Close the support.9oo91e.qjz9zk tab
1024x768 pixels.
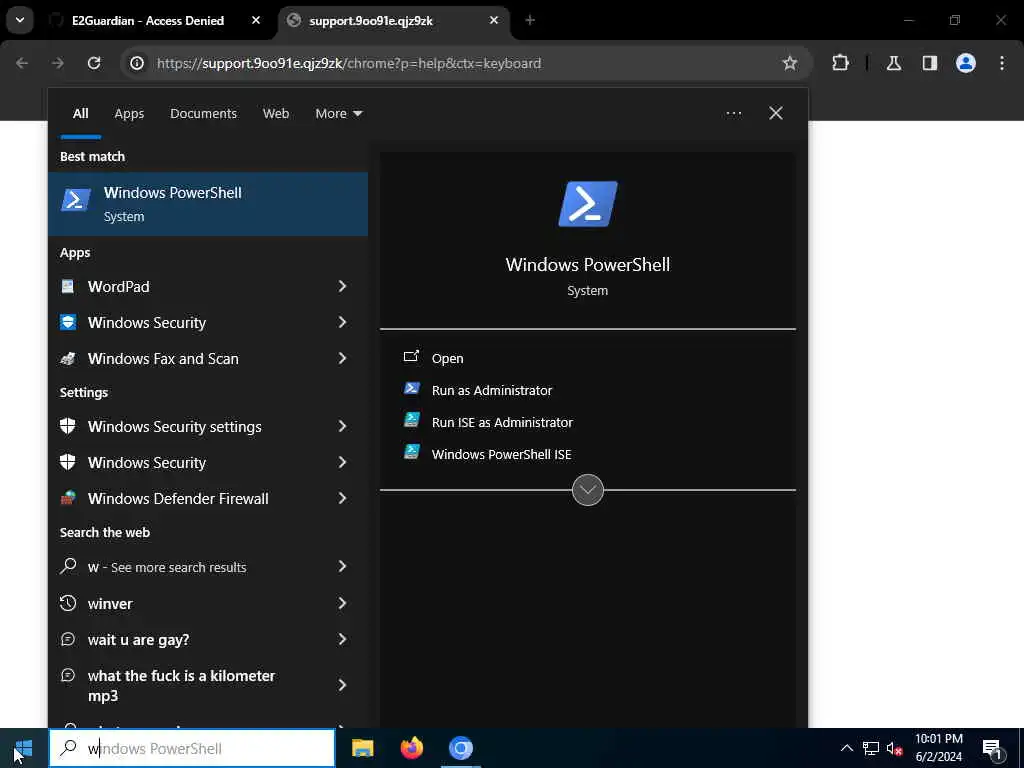point(494,21)
